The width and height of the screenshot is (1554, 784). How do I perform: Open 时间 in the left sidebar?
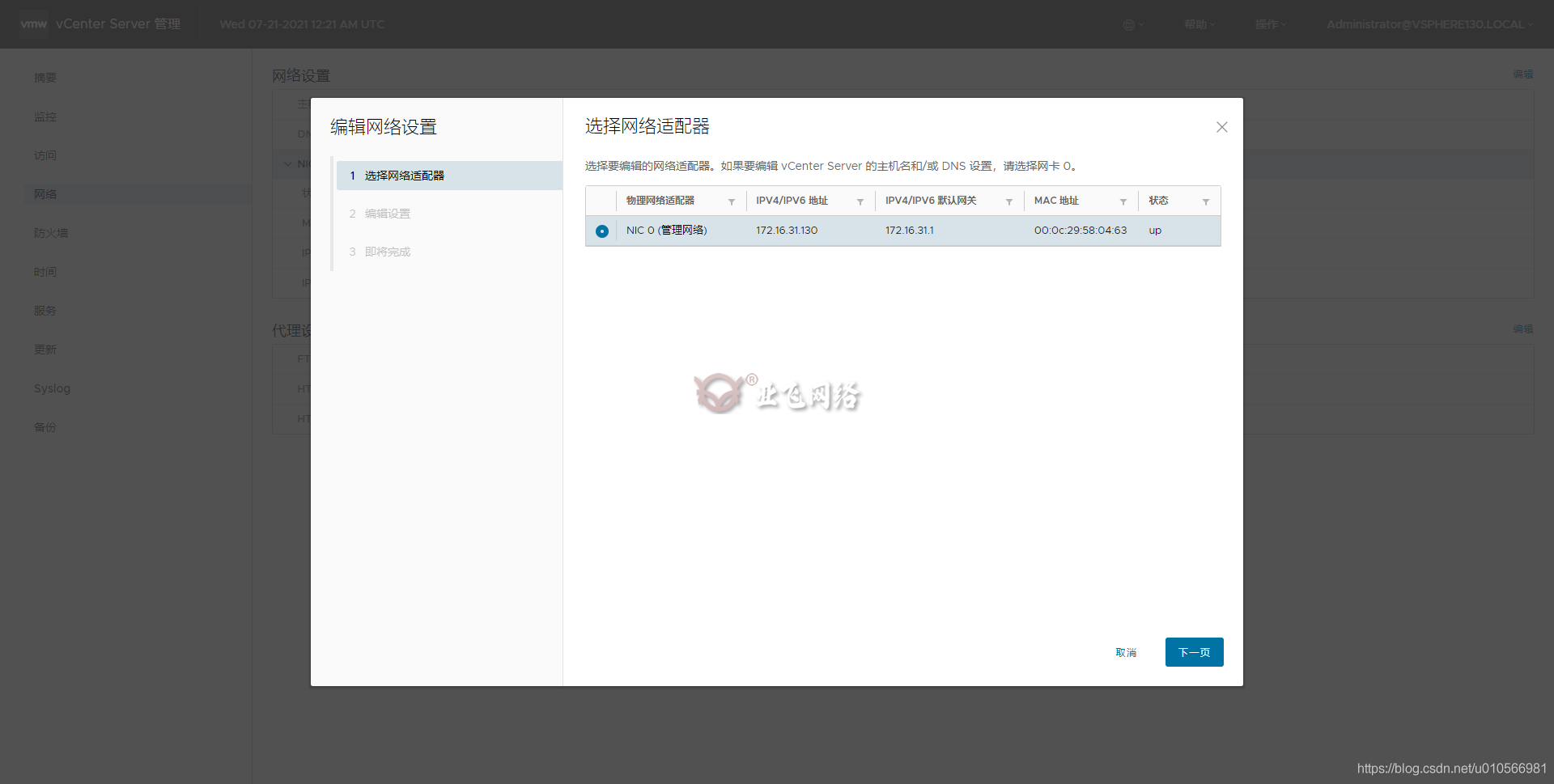45,272
